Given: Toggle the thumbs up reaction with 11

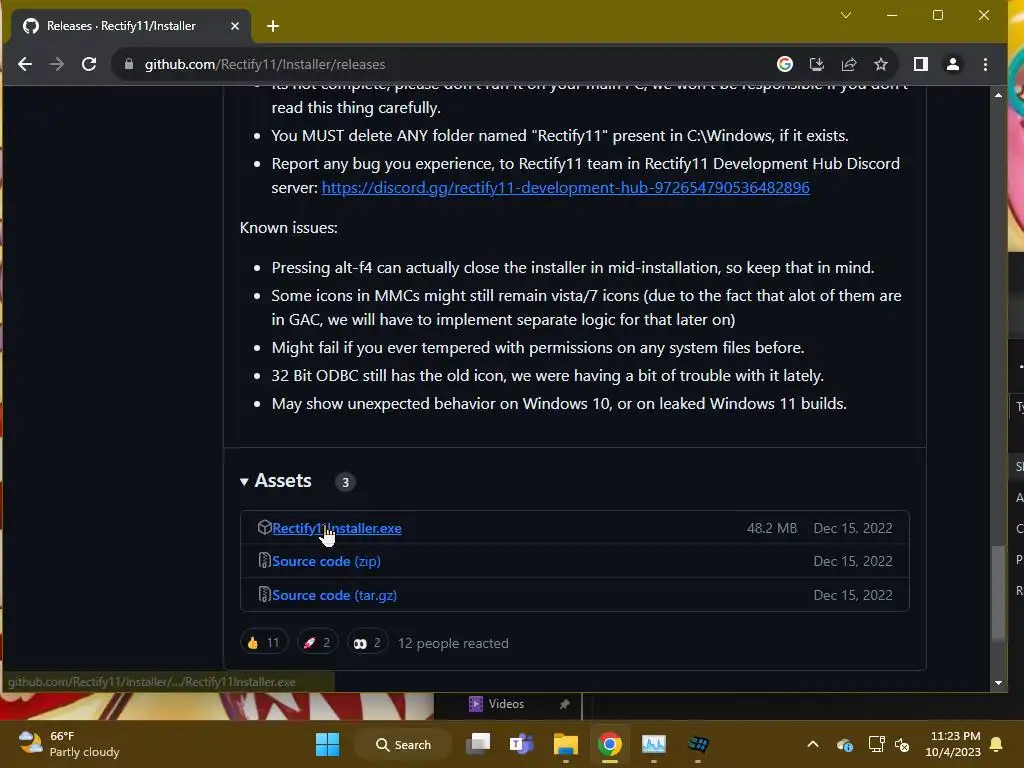Looking at the screenshot, I should pyautogui.click(x=264, y=643).
